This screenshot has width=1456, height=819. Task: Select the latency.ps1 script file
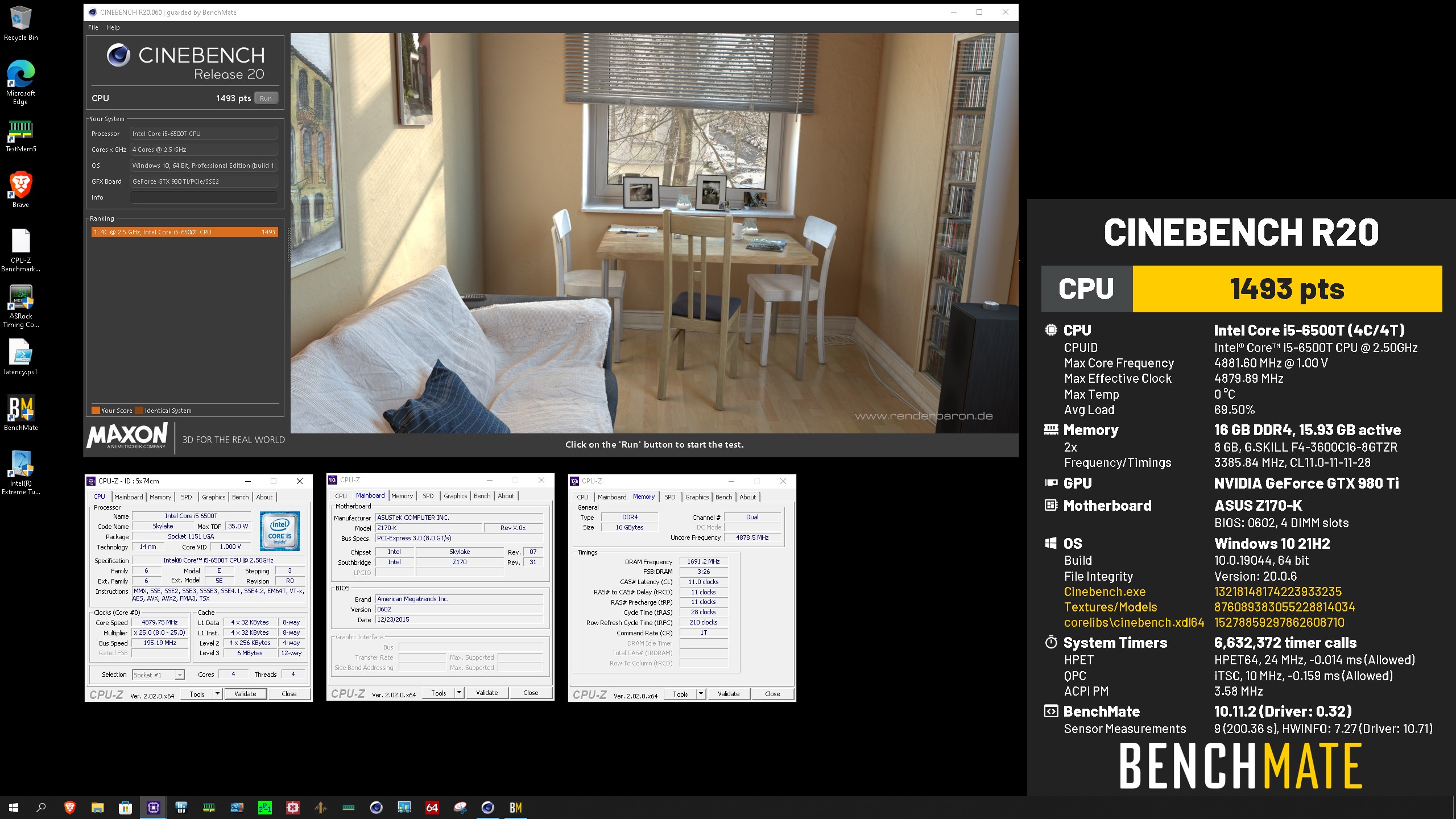pos(20,357)
